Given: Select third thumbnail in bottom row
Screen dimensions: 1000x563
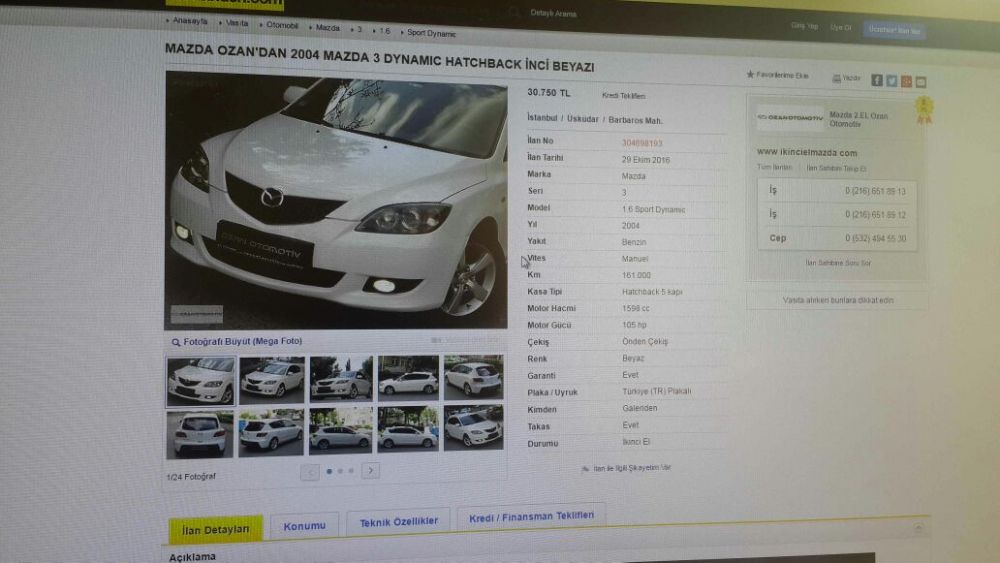Looking at the screenshot, I should [x=341, y=431].
